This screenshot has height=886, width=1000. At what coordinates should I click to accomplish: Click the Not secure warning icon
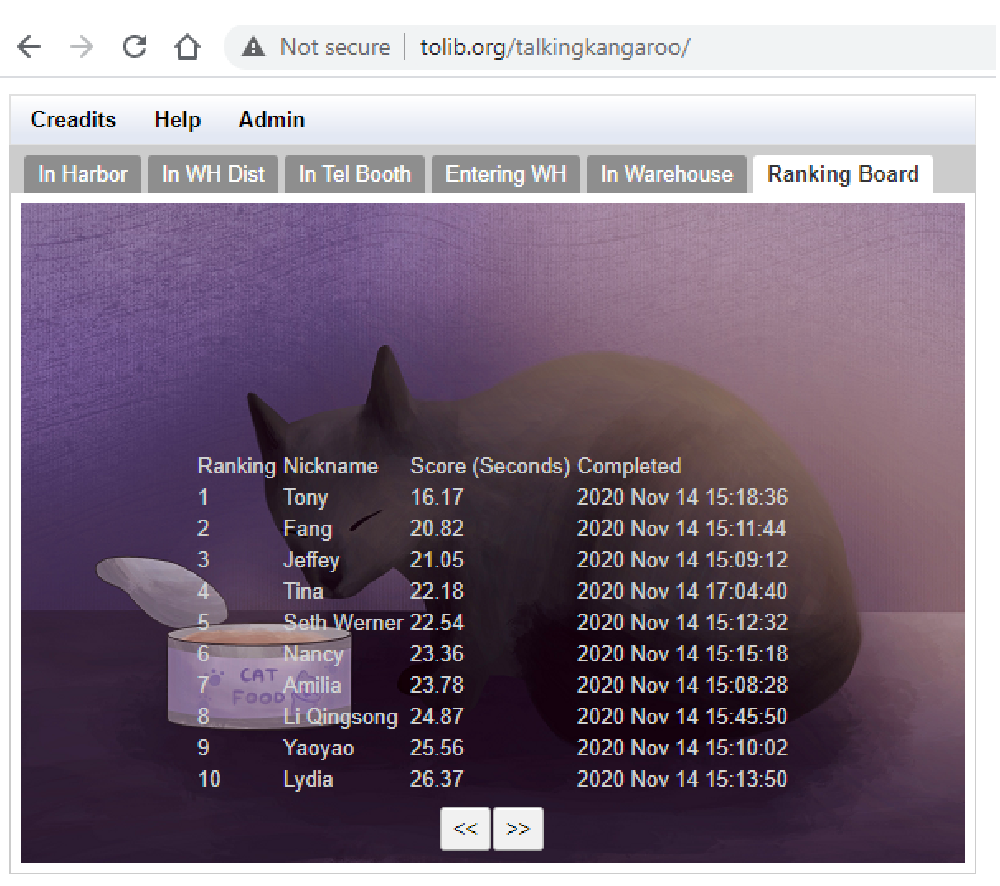pyautogui.click(x=254, y=47)
